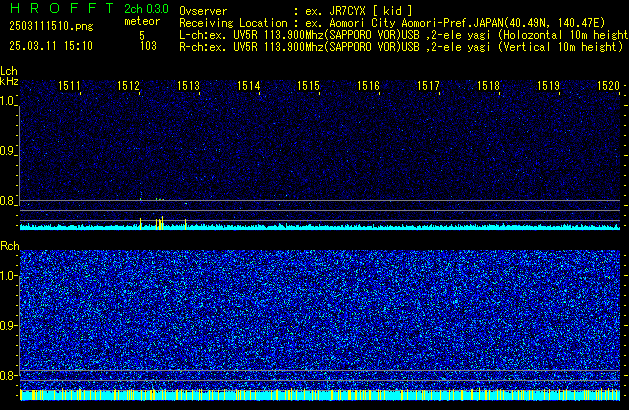Click the HROFFT title text
This screenshot has height=410, width=629.
click(62, 8)
